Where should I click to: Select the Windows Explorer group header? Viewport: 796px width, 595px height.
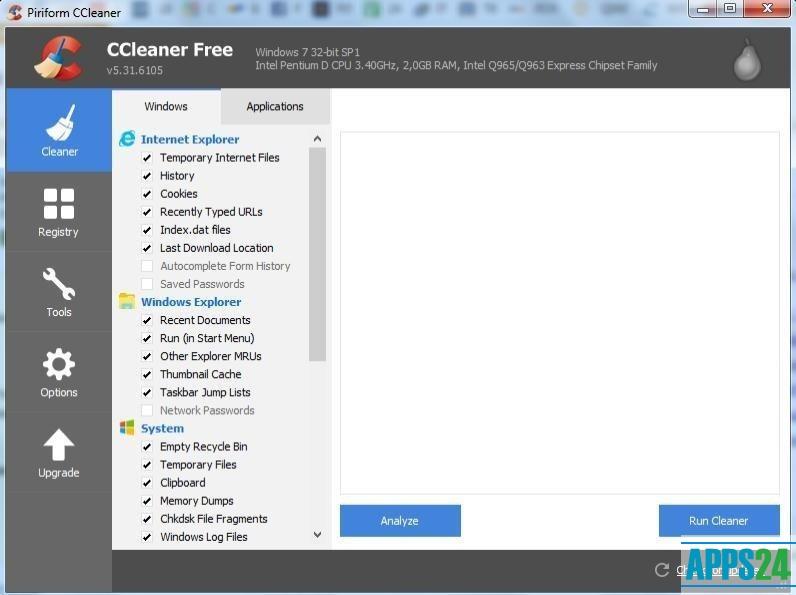190,302
